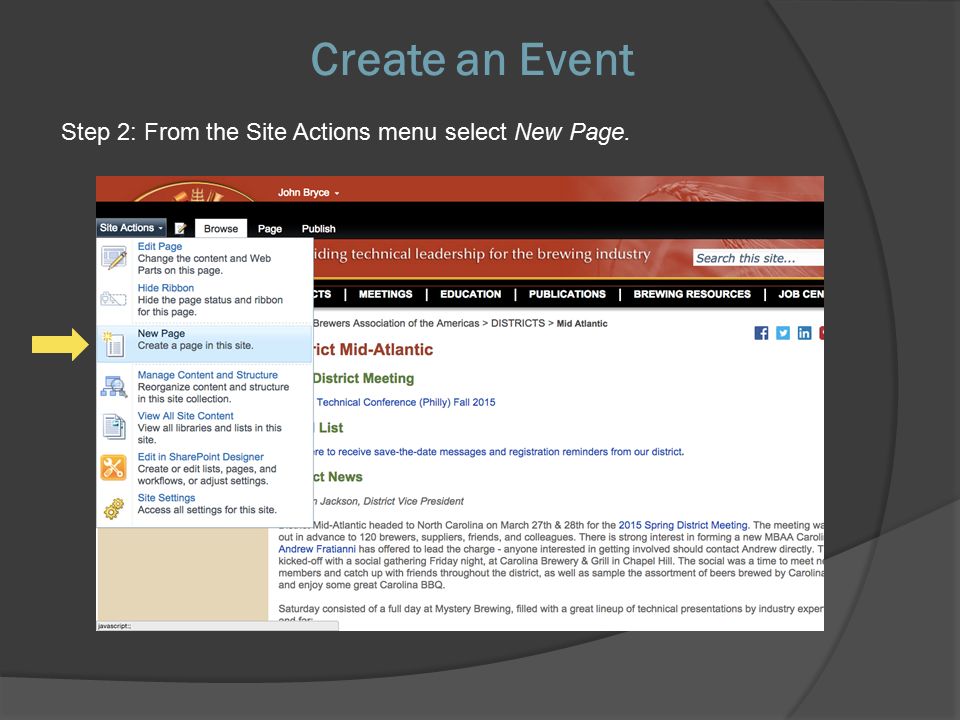Viewport: 960px width, 720px height.
Task: Open the JOB CEN navigation item
Action: (801, 294)
